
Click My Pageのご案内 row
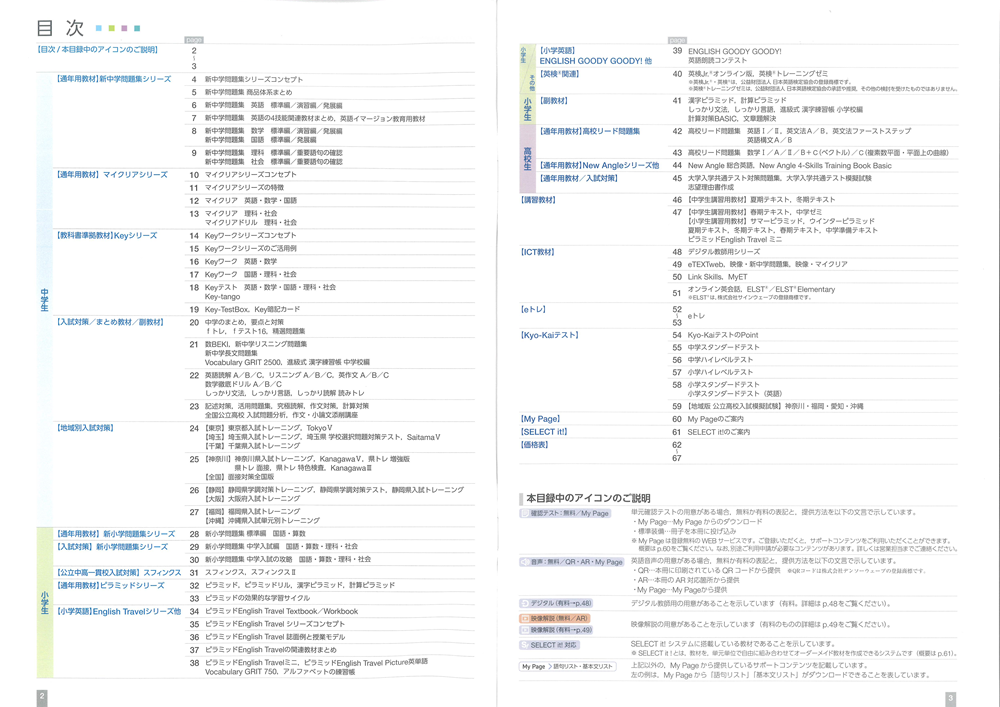pyautogui.click(x=715, y=419)
